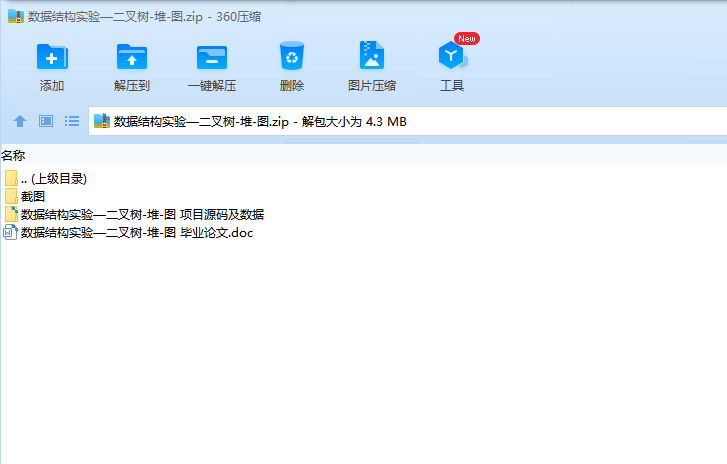
Task: Click the 解压到 label text
Action: coord(132,86)
